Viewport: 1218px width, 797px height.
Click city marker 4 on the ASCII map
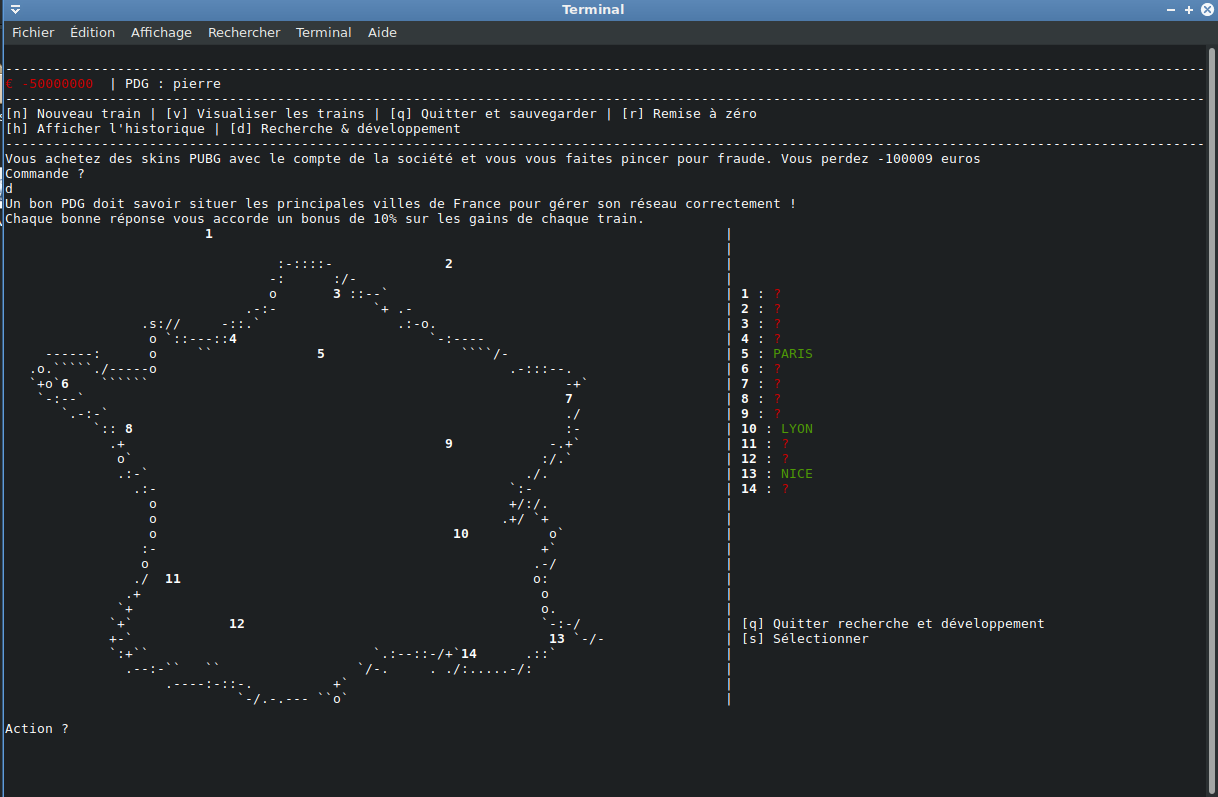pyautogui.click(x=233, y=339)
